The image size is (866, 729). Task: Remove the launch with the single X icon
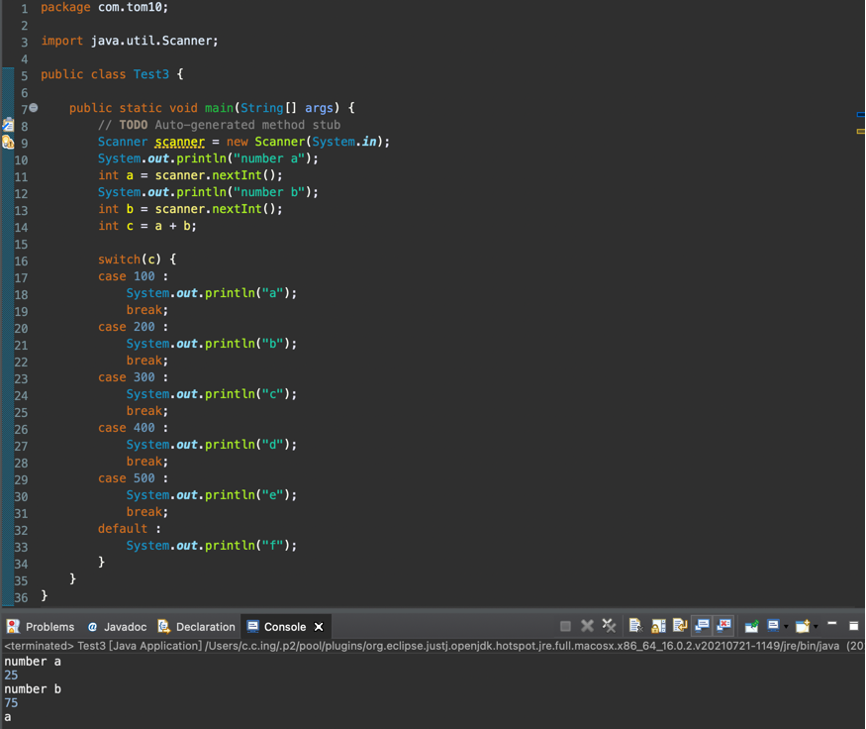click(587, 626)
